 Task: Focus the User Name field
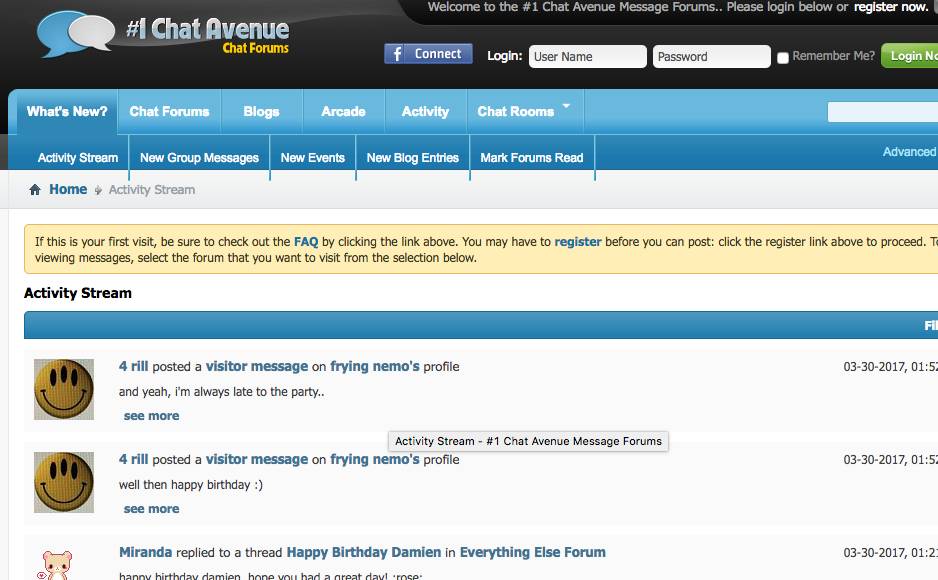click(x=587, y=57)
